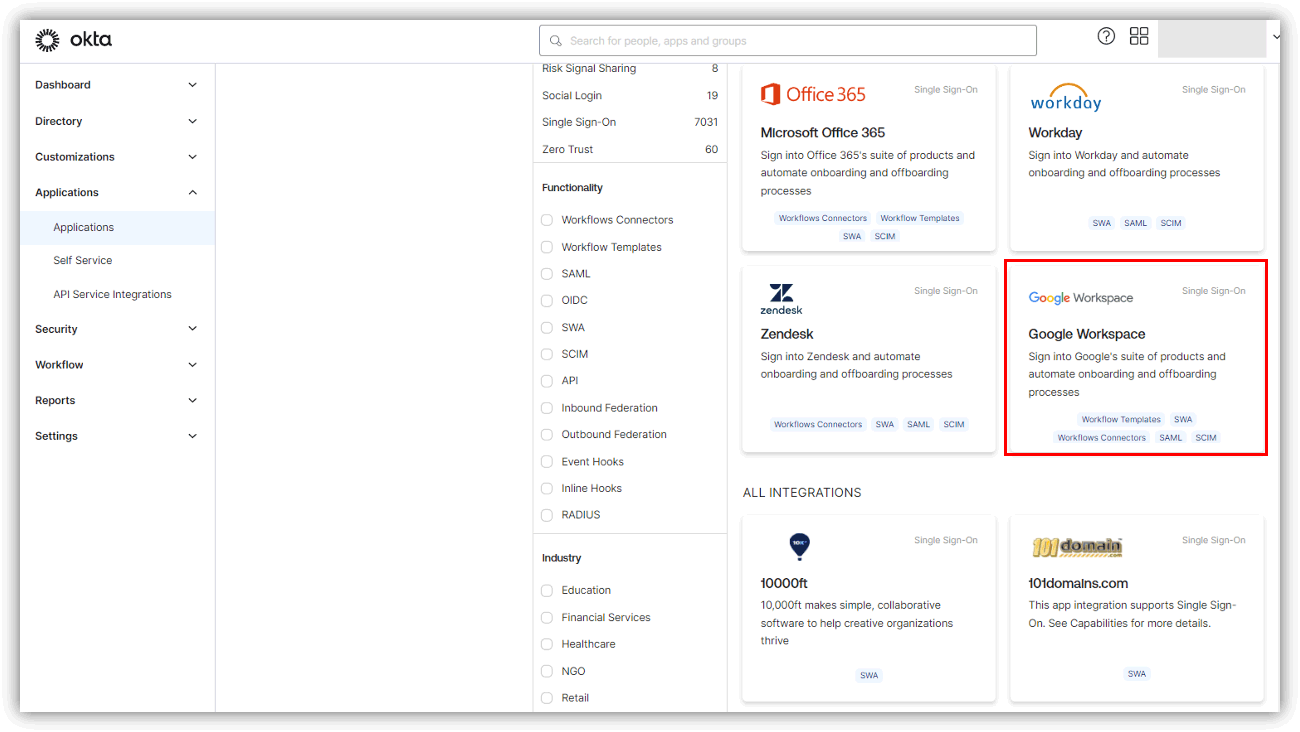Check the RADIUS filter

(547, 515)
